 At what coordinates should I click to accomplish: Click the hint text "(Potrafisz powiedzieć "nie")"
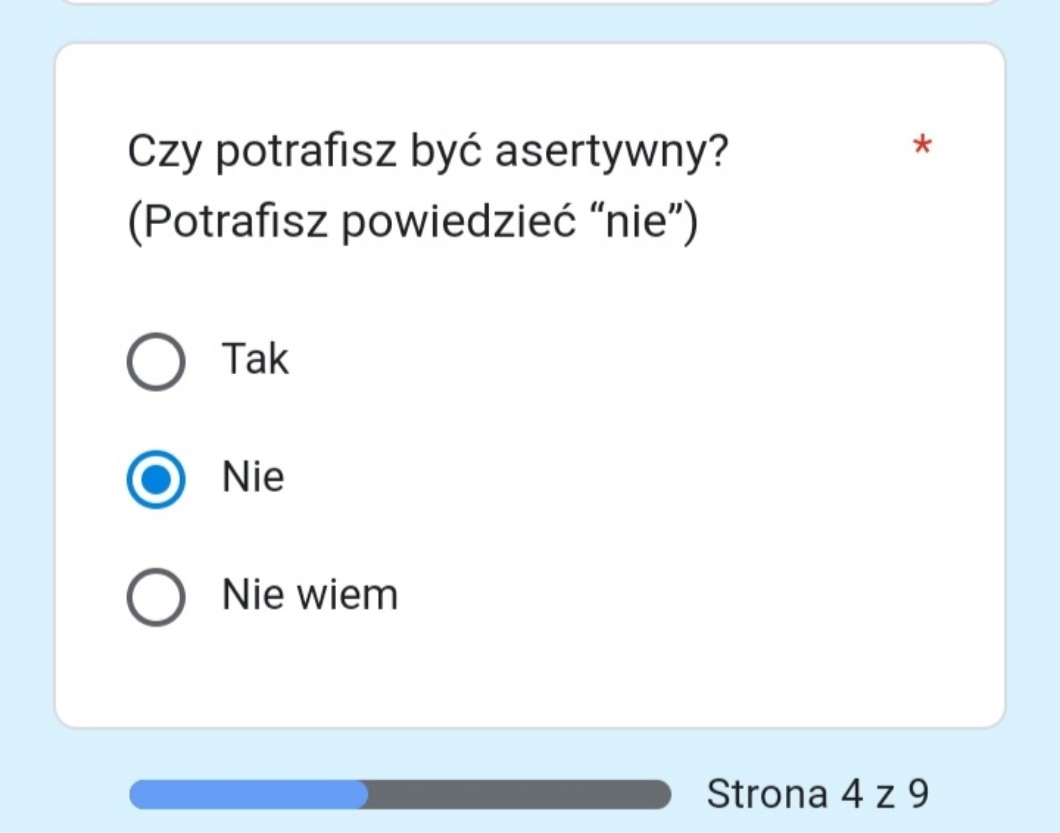pos(412,222)
